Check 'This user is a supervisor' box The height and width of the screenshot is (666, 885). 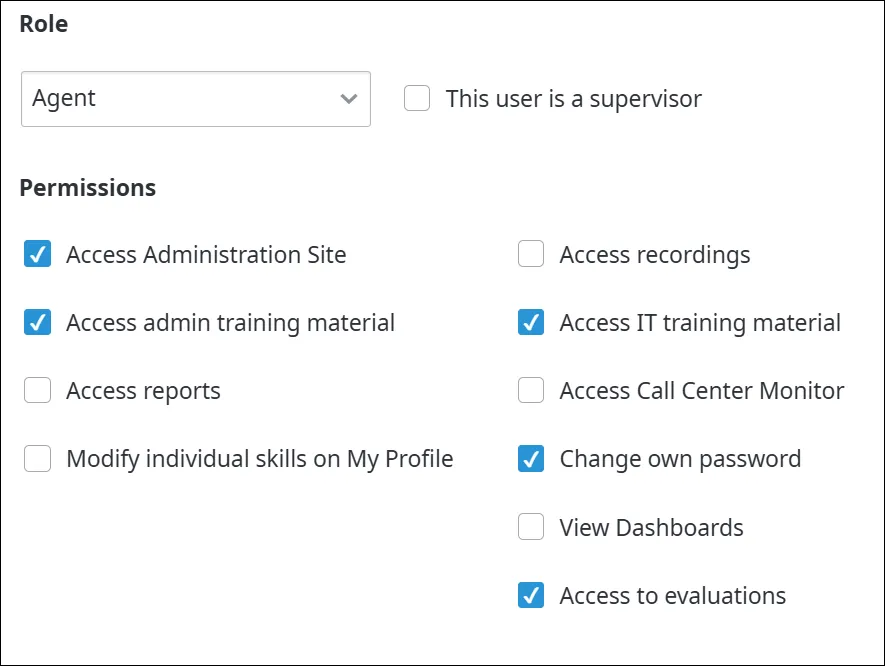[417, 98]
